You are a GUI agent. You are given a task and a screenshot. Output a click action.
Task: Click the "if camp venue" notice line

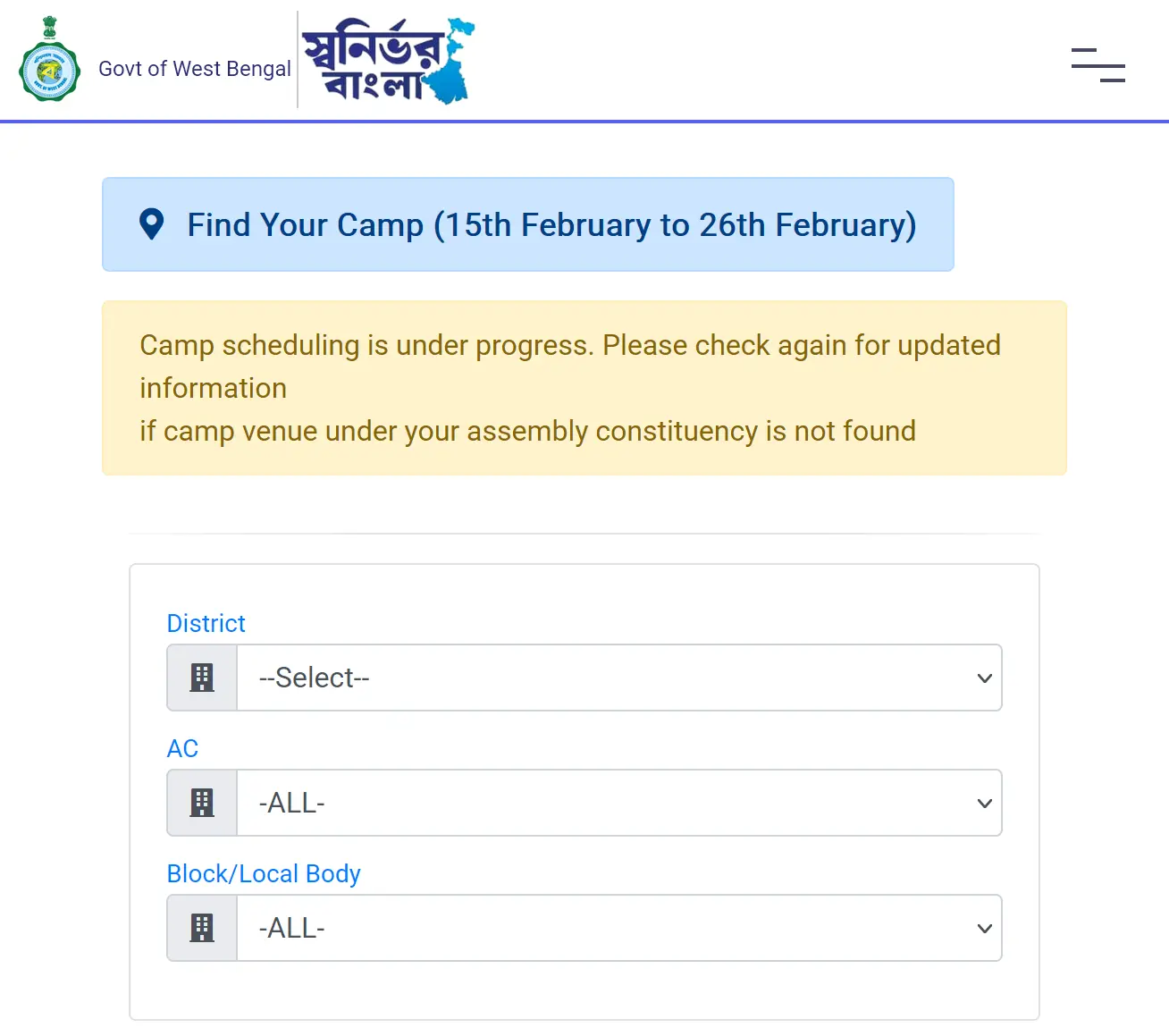point(527,431)
